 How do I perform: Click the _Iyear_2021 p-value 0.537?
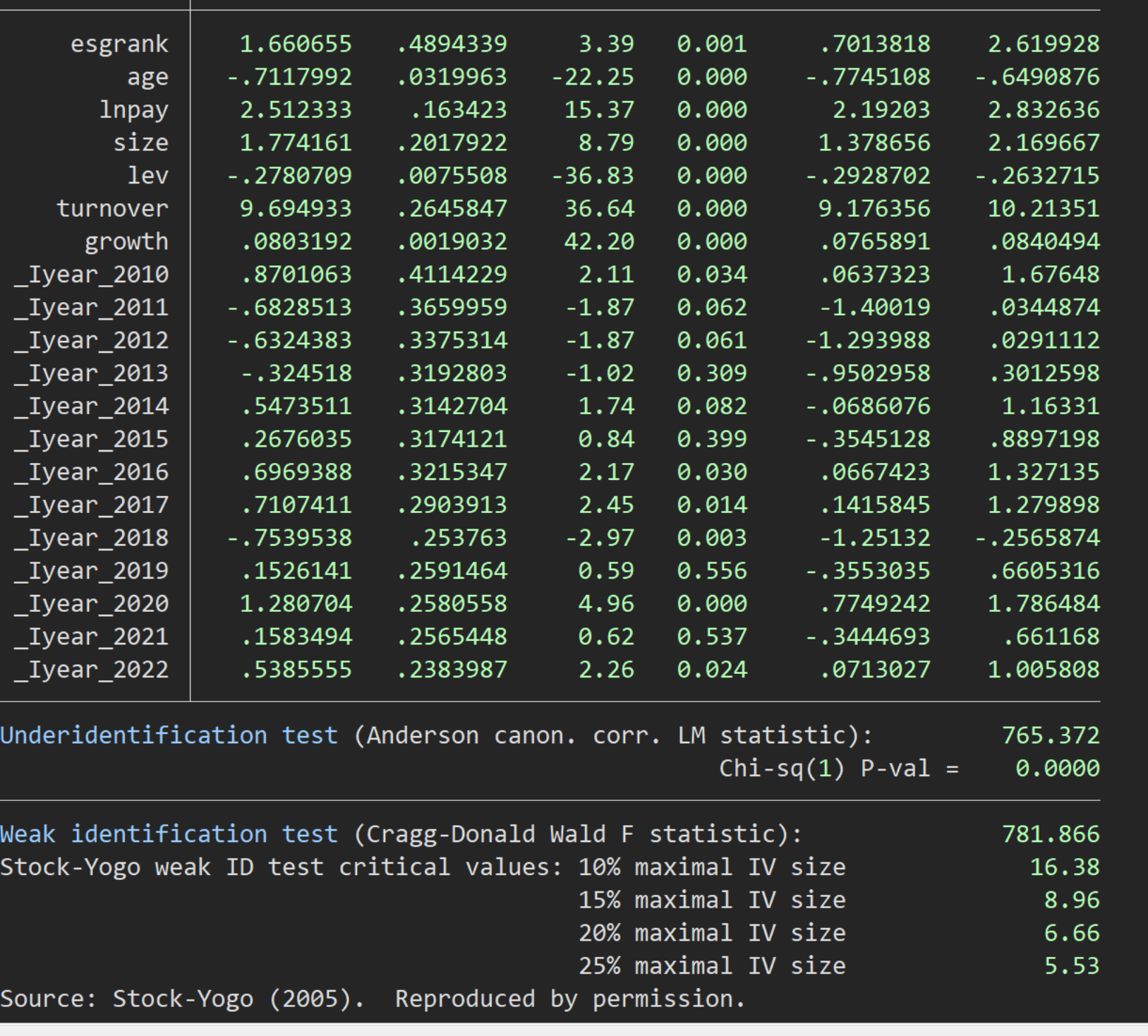pos(712,637)
